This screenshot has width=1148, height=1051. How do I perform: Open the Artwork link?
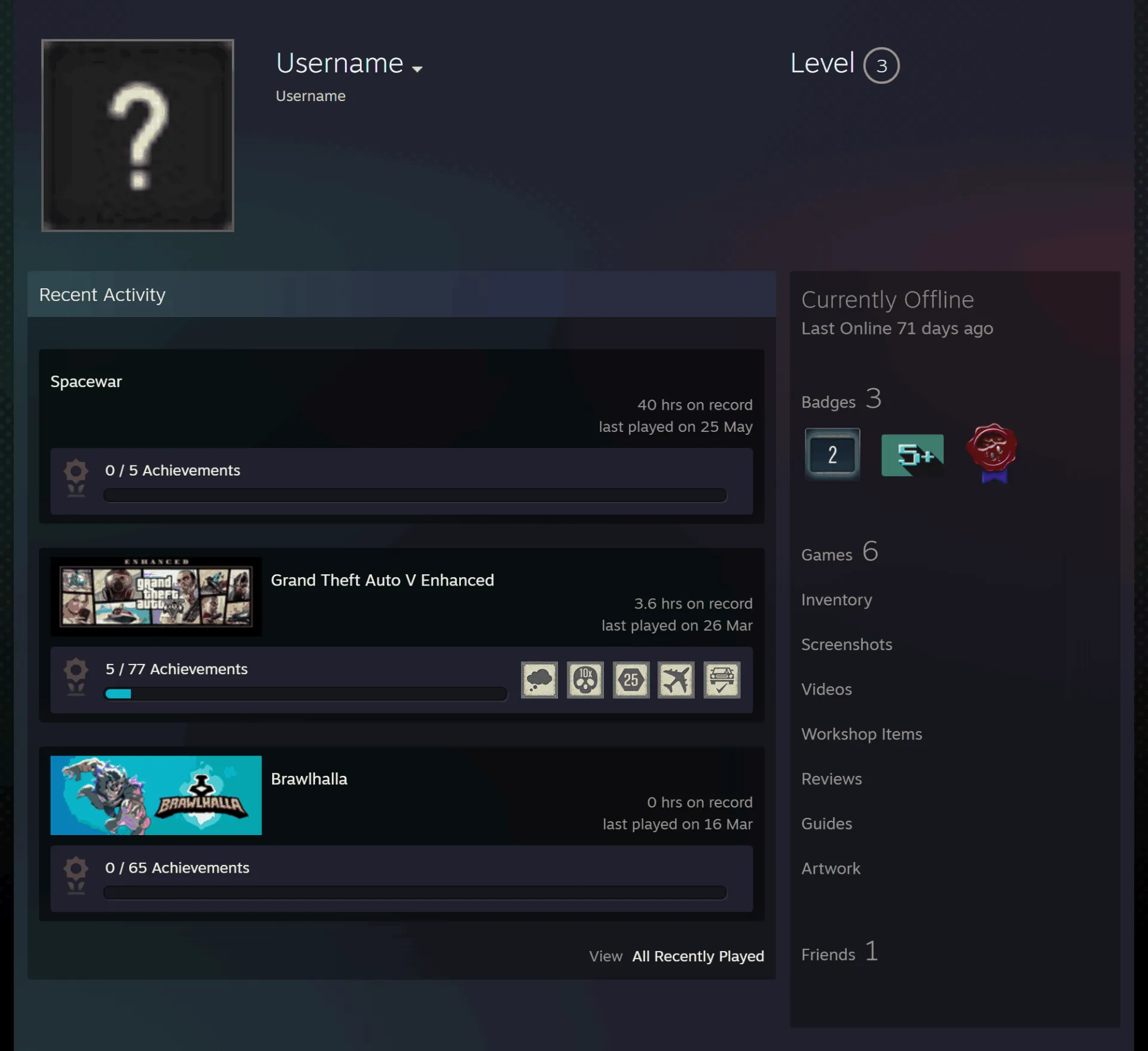pyautogui.click(x=831, y=869)
